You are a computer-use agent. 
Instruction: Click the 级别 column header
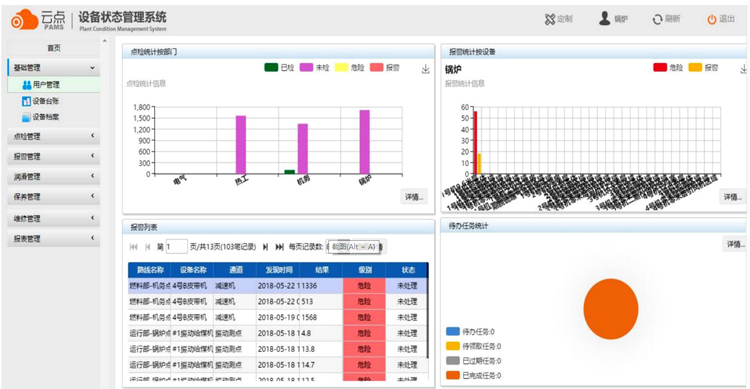tap(364, 270)
